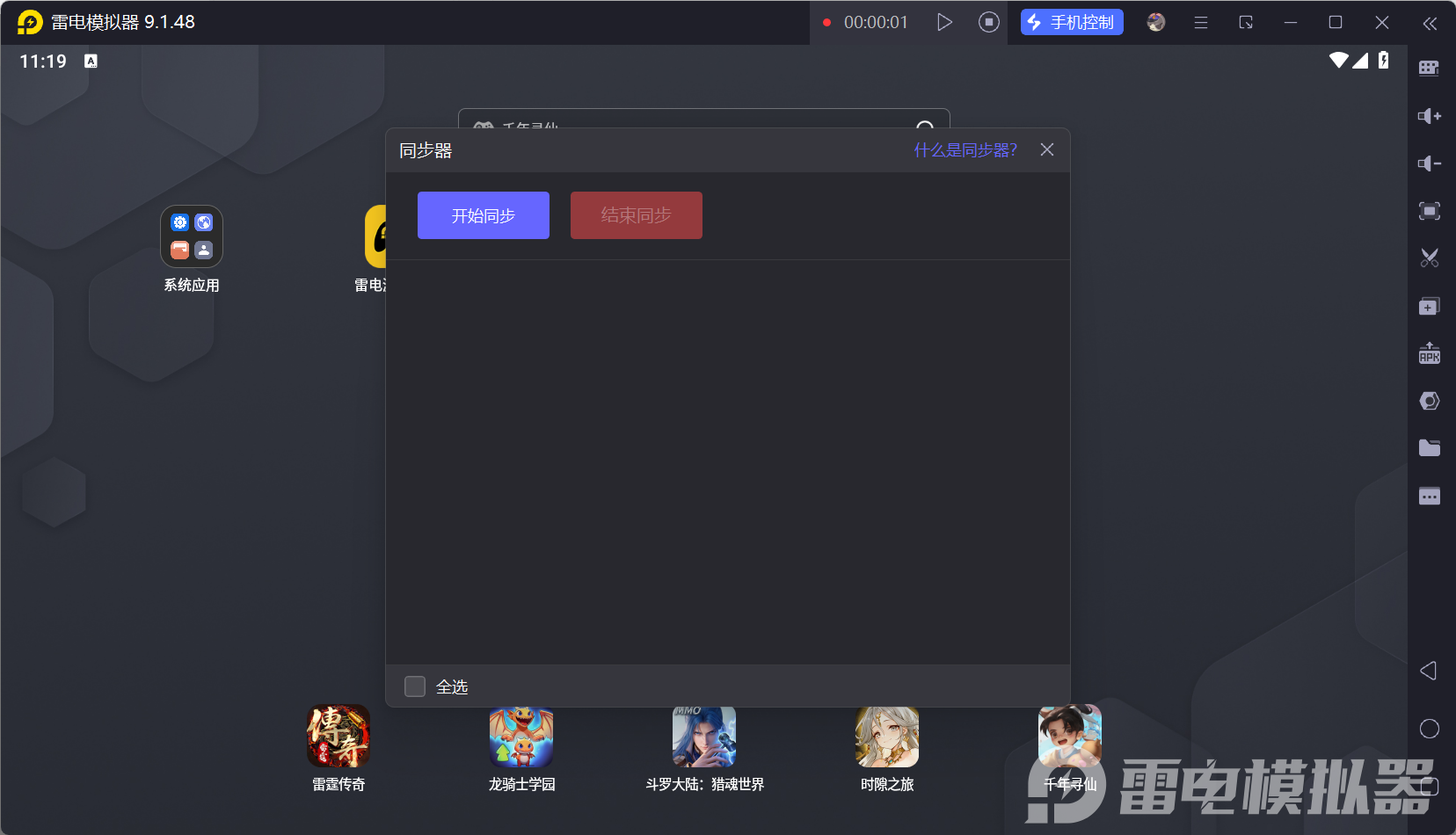Check the 全选 checkbox

pos(415,686)
